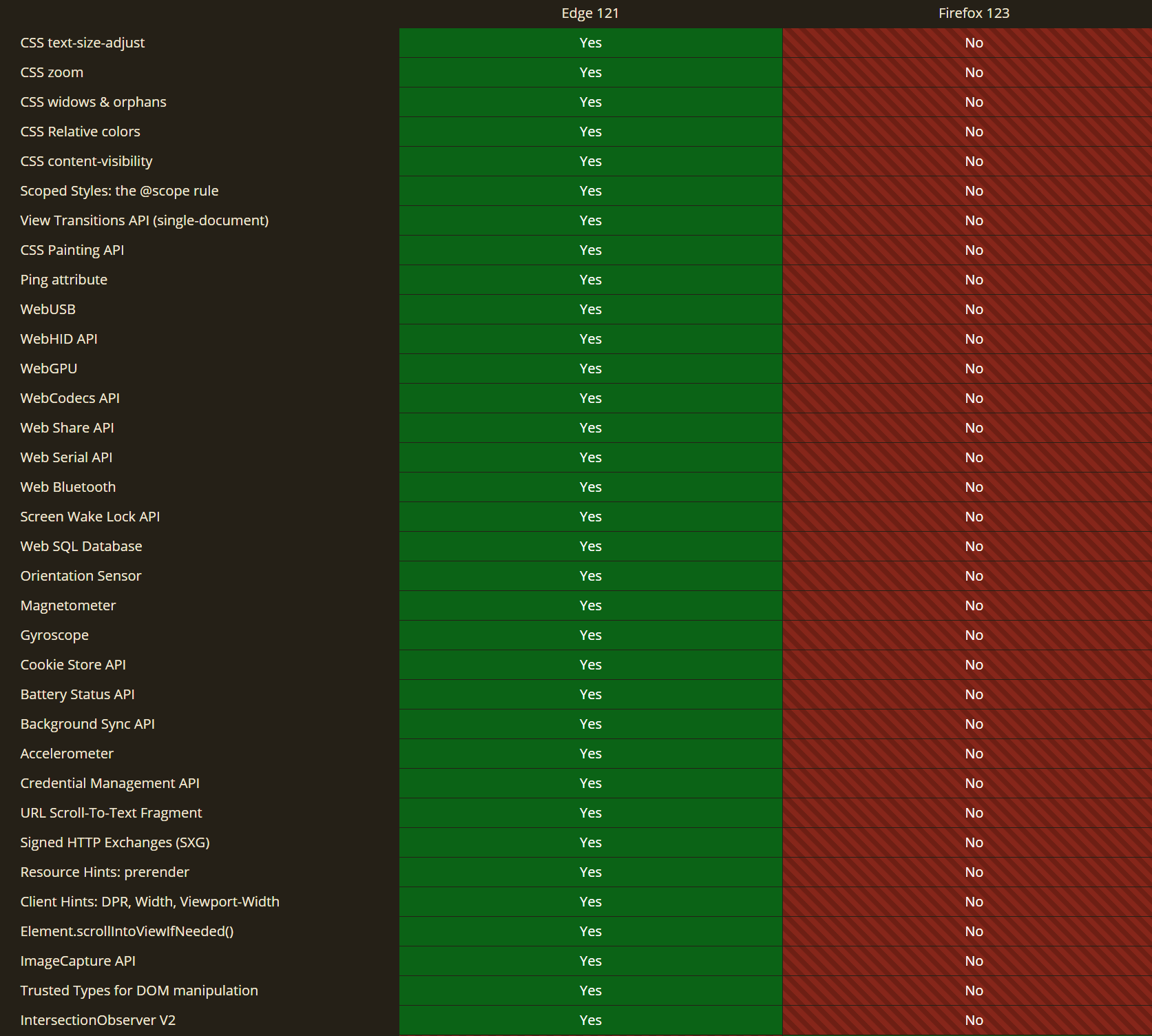Select Gyroscope row label

54,635
